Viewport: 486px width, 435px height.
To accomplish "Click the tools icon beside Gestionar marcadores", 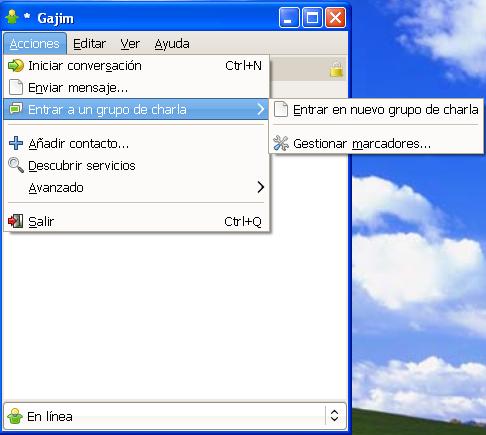I will point(281,143).
